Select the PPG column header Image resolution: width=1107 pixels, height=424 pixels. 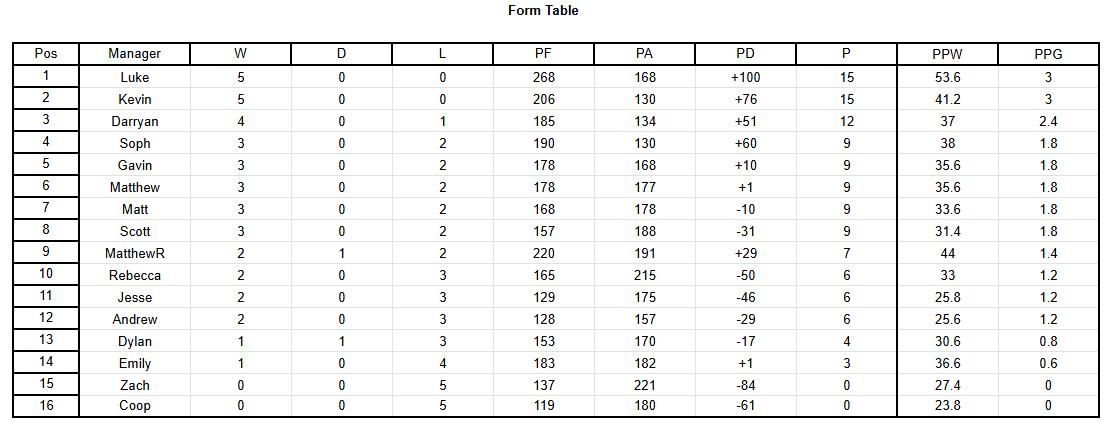tap(1048, 54)
